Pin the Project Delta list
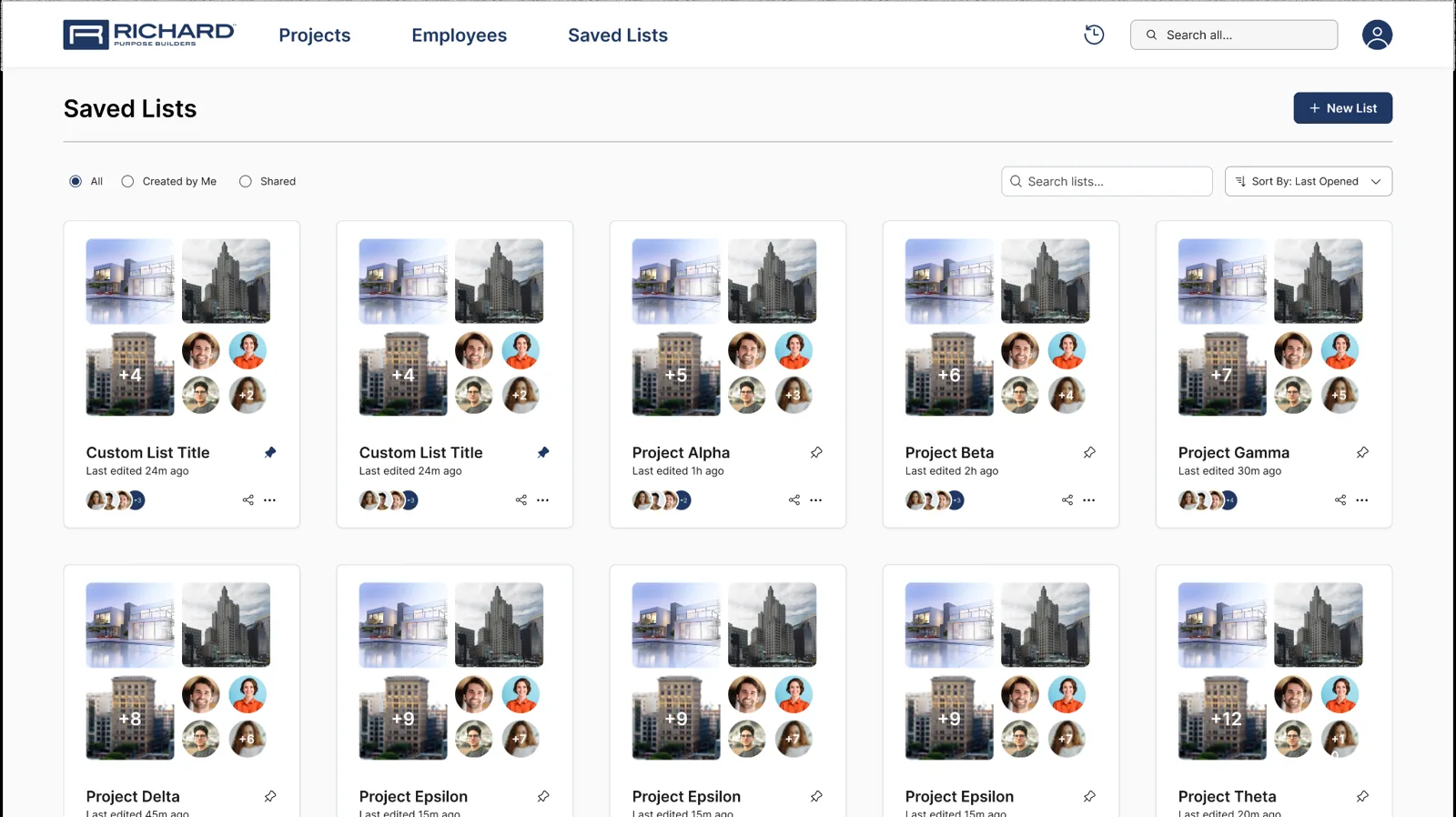1456x817 pixels. pyautogui.click(x=270, y=796)
